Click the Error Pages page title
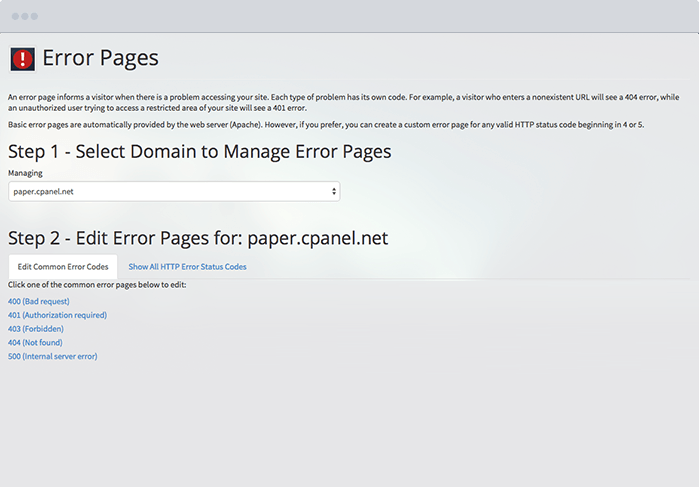699x487 pixels. tap(100, 58)
